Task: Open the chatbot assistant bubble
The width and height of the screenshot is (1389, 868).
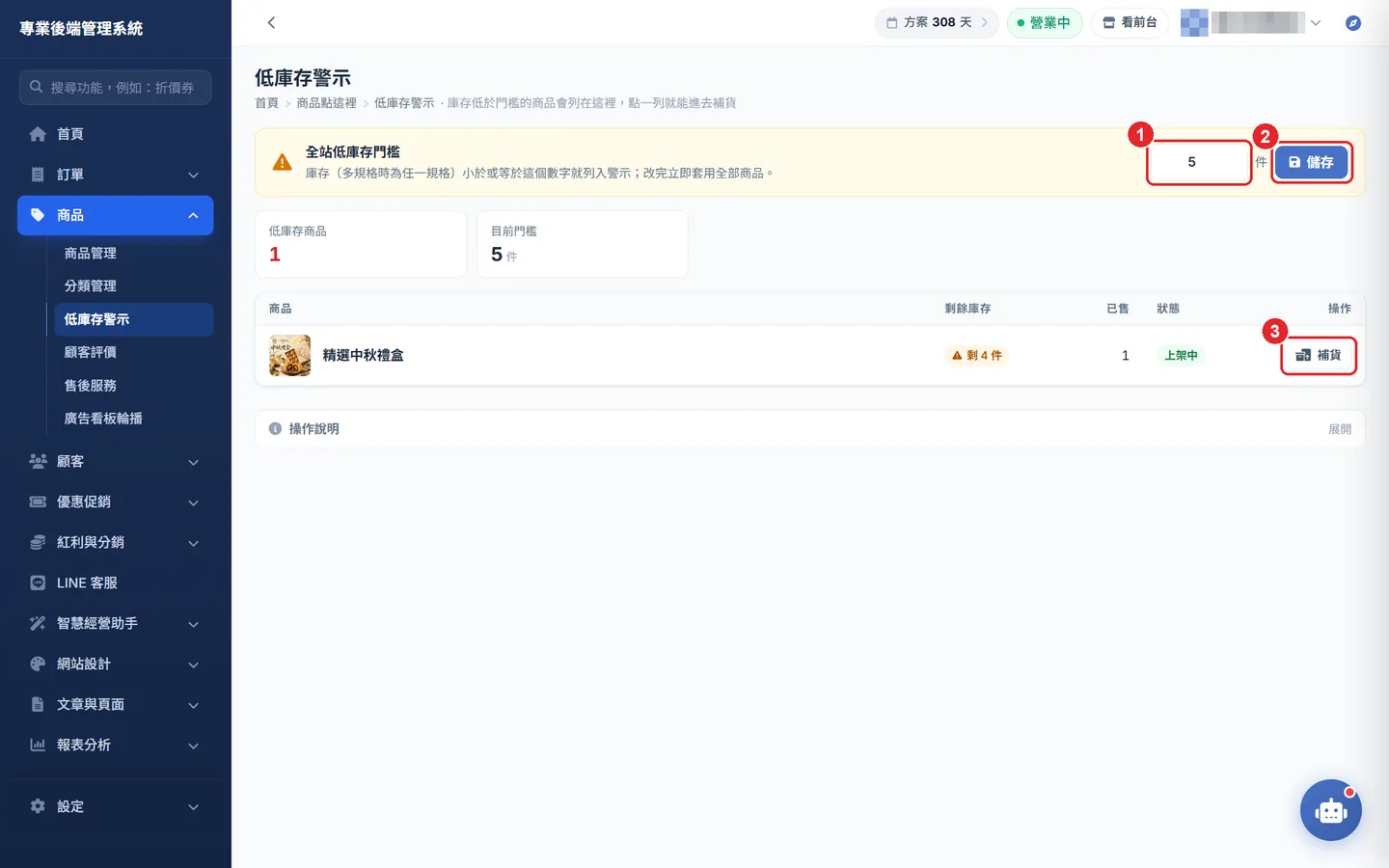Action: (1331, 810)
